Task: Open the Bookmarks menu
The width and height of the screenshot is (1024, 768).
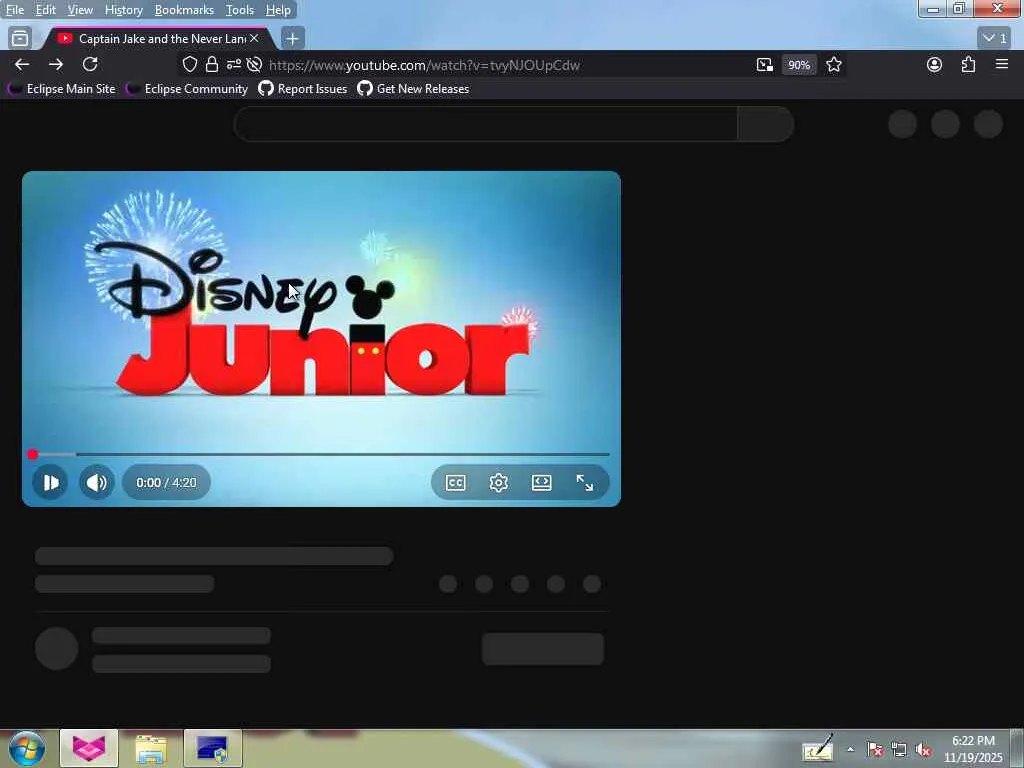Action: (184, 10)
